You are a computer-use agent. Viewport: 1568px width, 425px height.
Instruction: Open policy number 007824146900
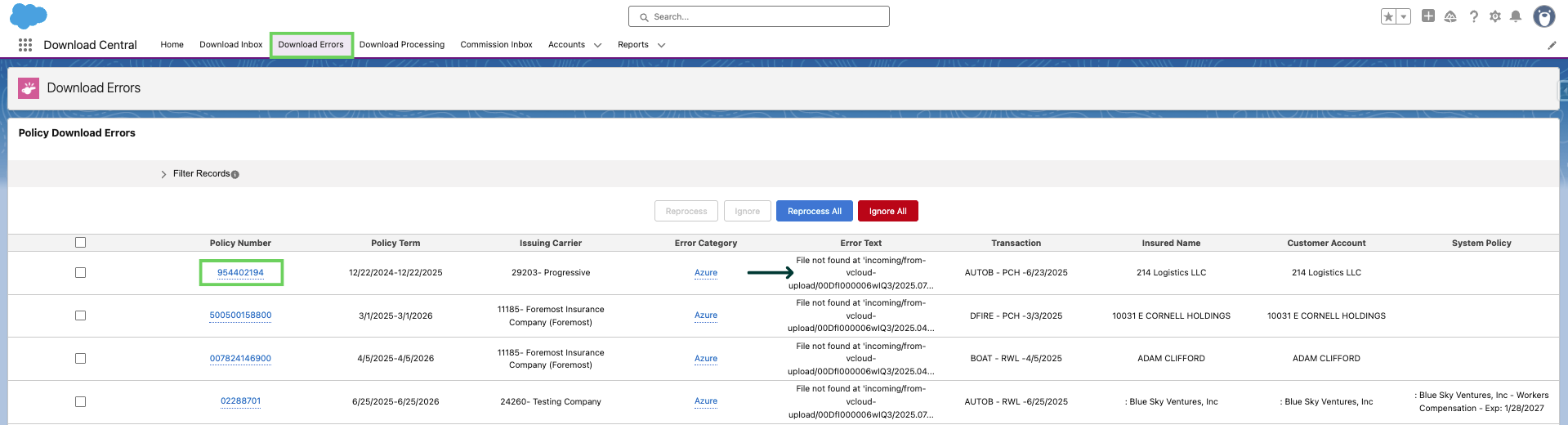pyautogui.click(x=240, y=359)
